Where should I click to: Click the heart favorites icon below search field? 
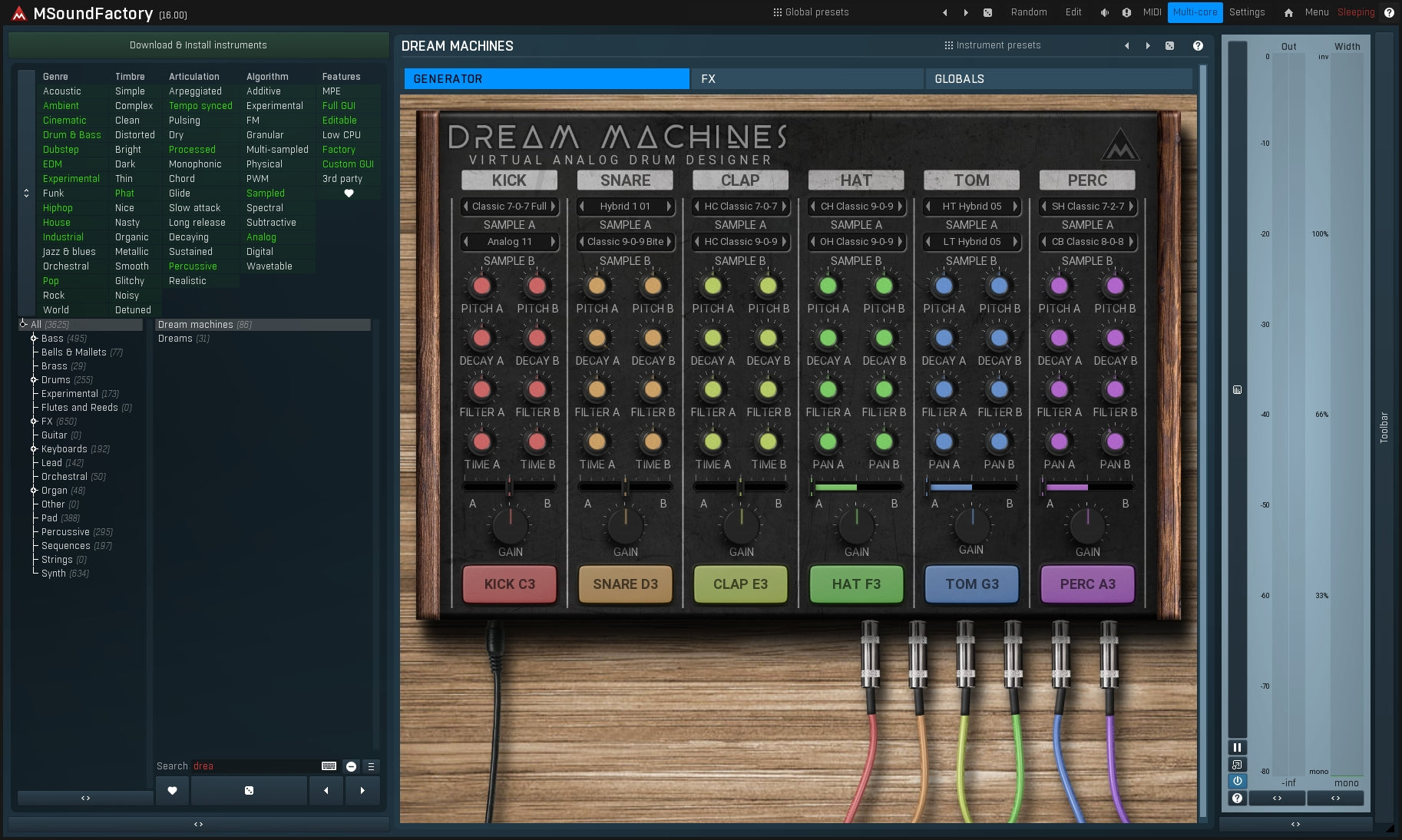coord(172,791)
